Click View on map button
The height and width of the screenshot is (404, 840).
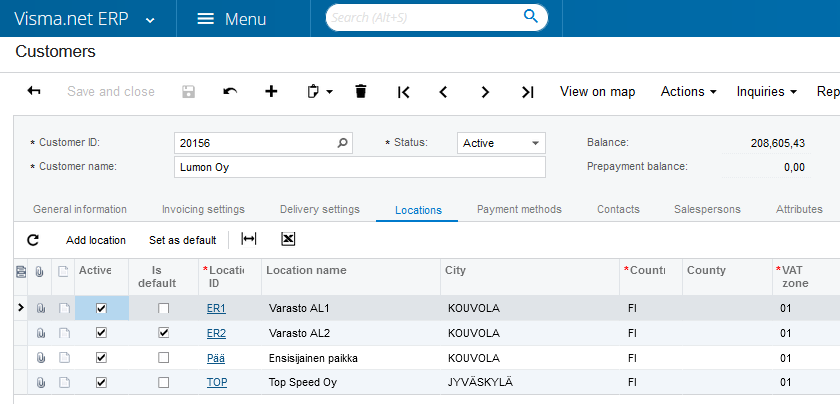point(598,92)
